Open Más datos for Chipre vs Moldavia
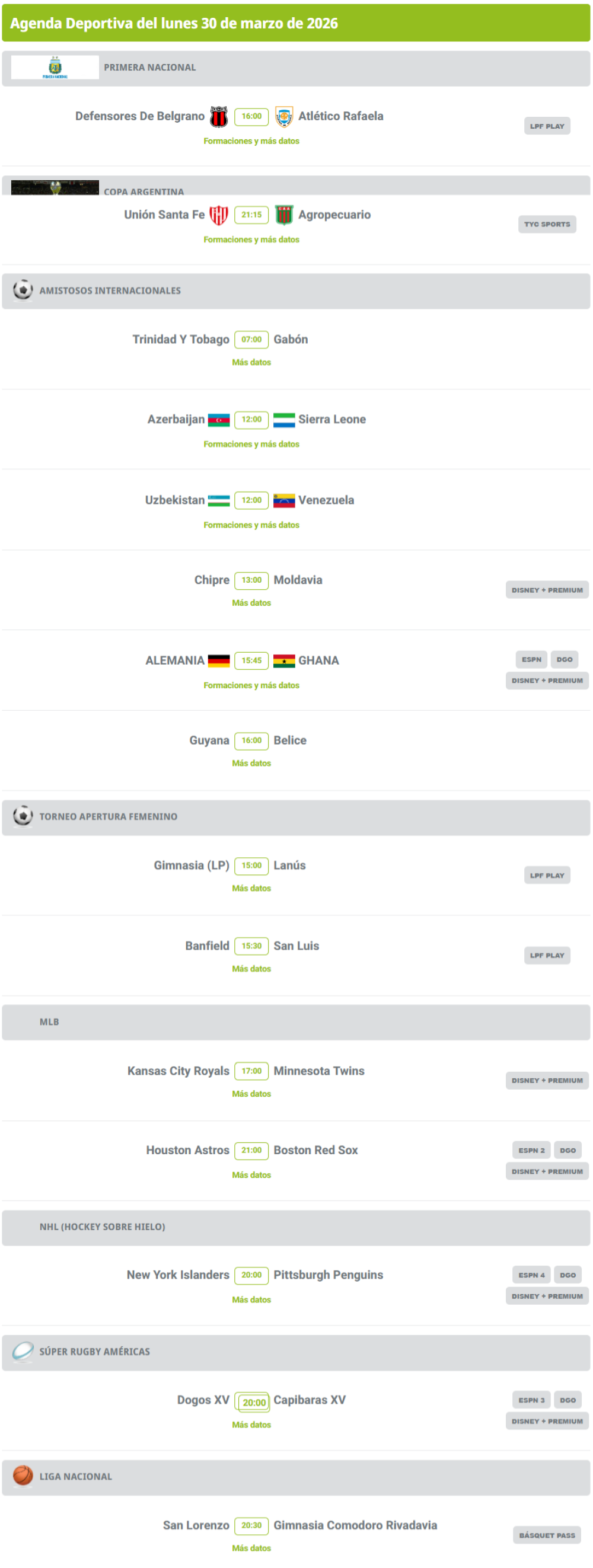Image resolution: width=593 pixels, height=1568 pixels. (x=251, y=603)
